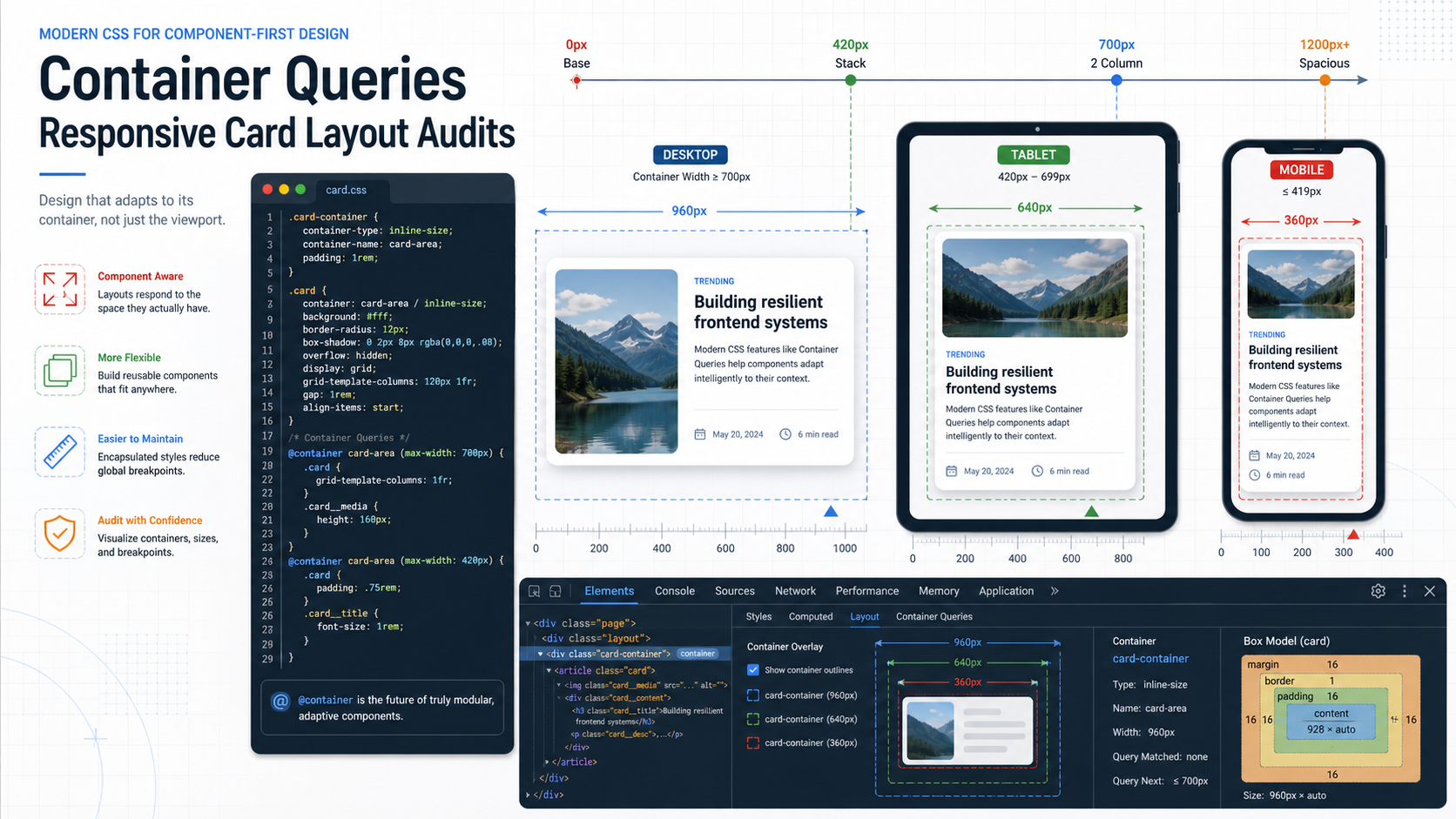Click the red dot in card.css window
Screen dimensions: 1456x819
click(267, 189)
